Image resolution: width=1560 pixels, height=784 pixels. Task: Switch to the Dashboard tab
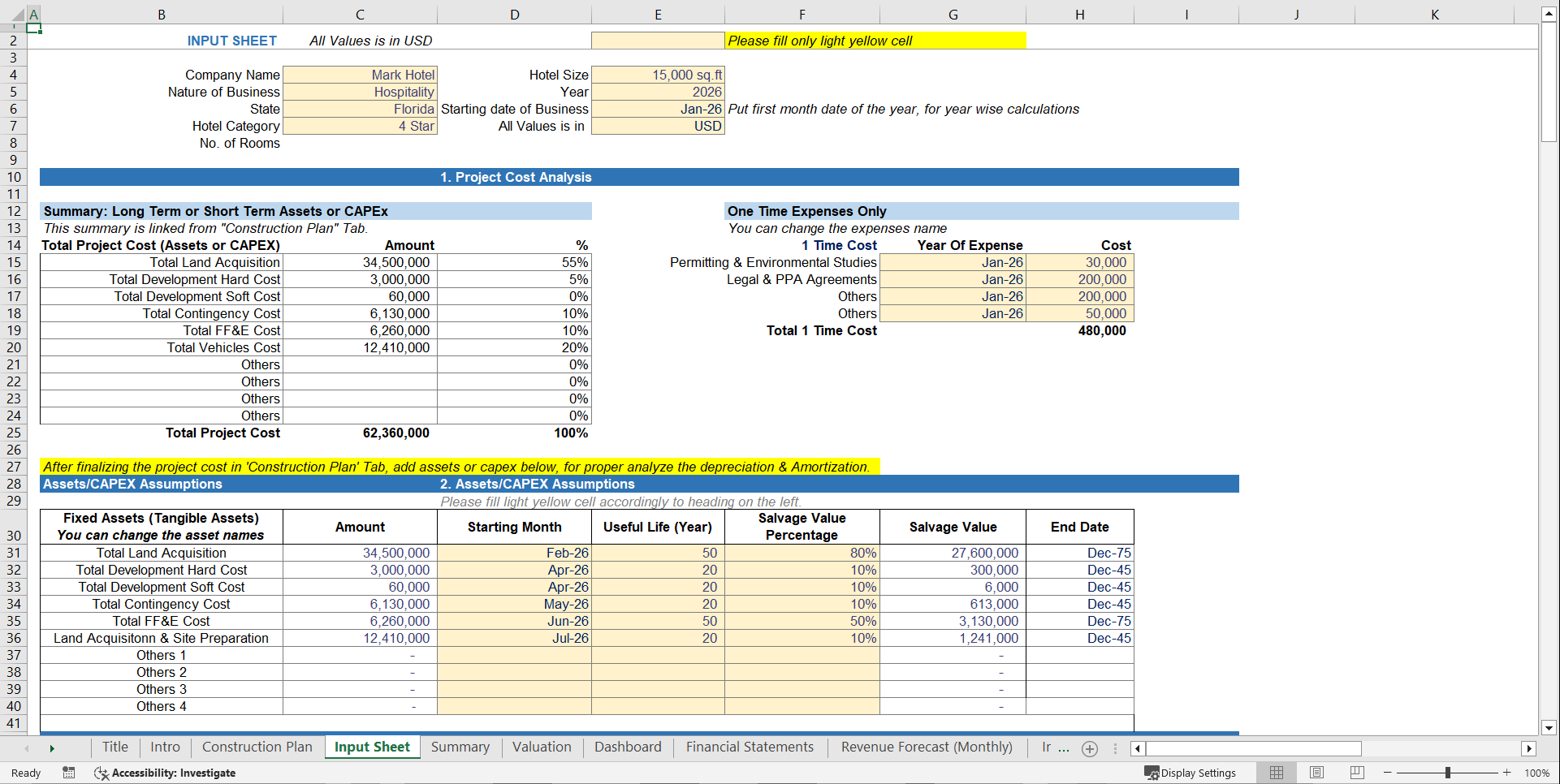(627, 747)
